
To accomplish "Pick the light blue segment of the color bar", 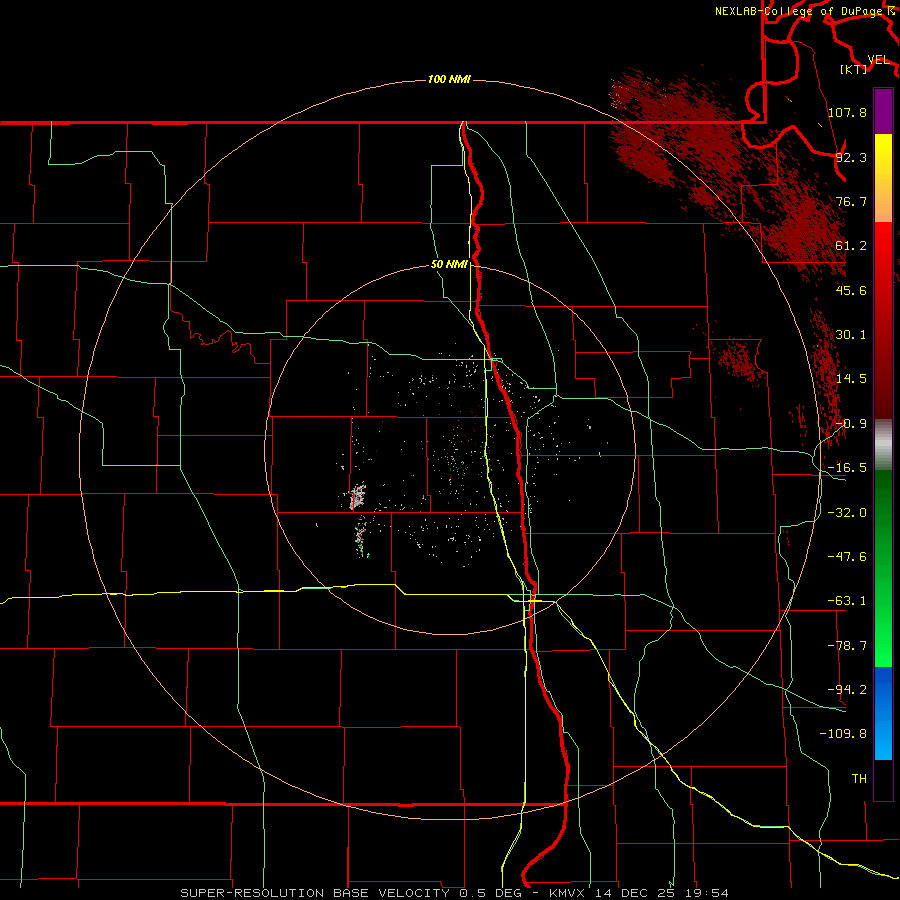I will [x=883, y=738].
